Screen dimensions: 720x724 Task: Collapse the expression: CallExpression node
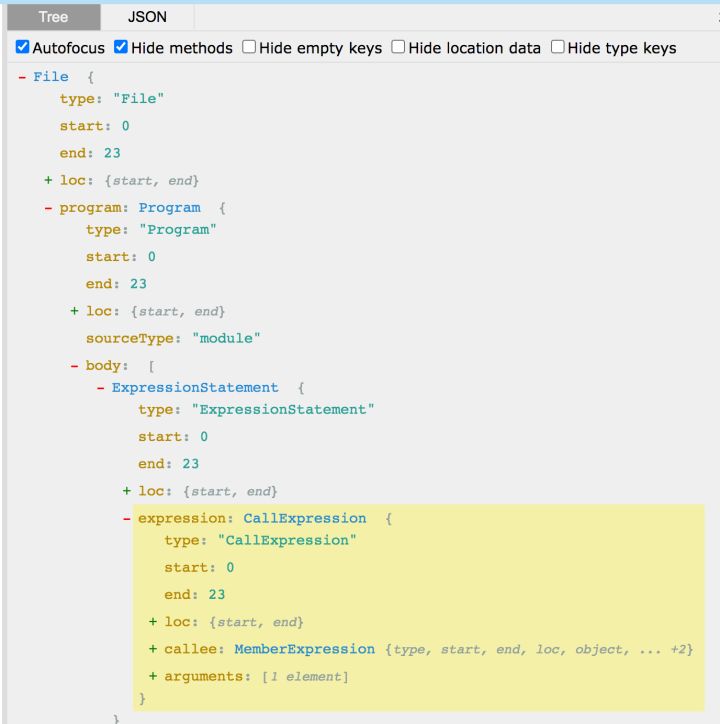click(127, 519)
